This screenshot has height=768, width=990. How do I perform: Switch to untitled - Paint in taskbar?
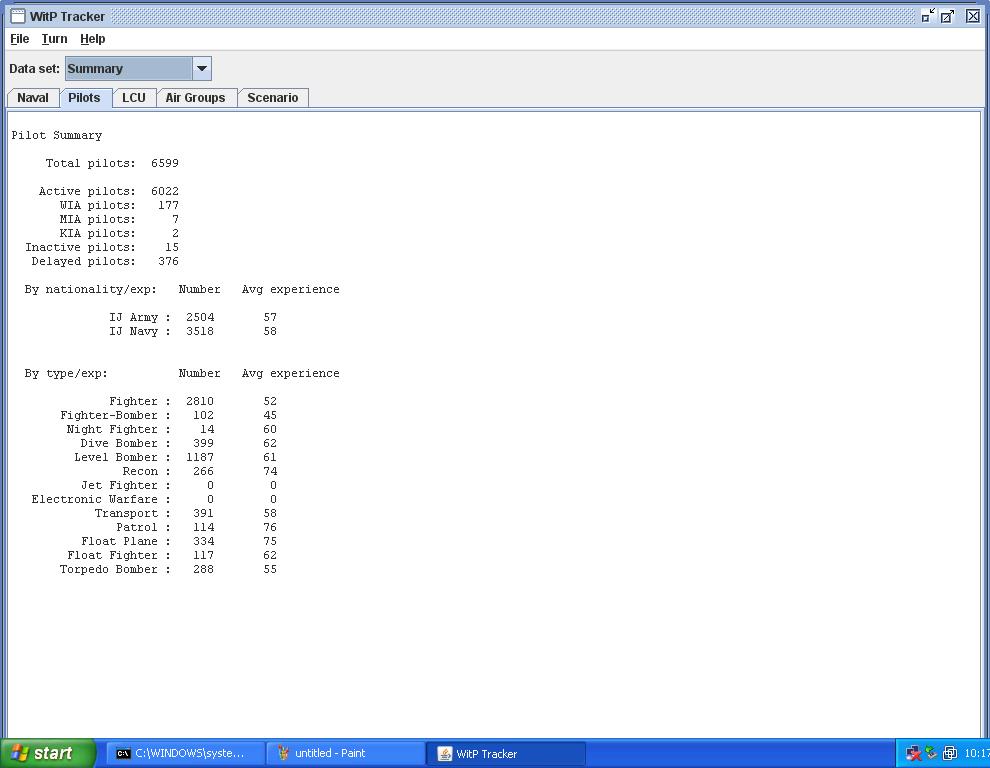[x=346, y=753]
